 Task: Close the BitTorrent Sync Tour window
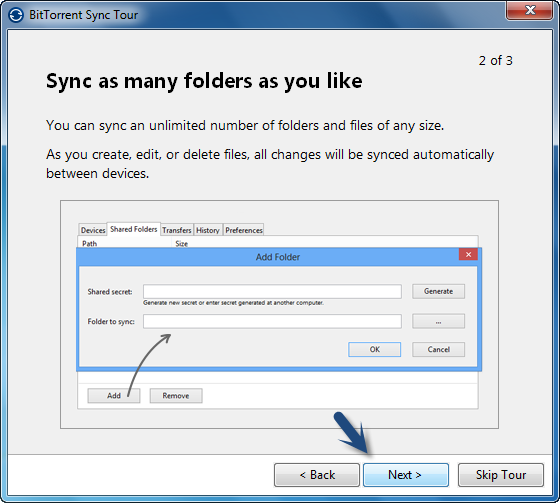point(529,10)
